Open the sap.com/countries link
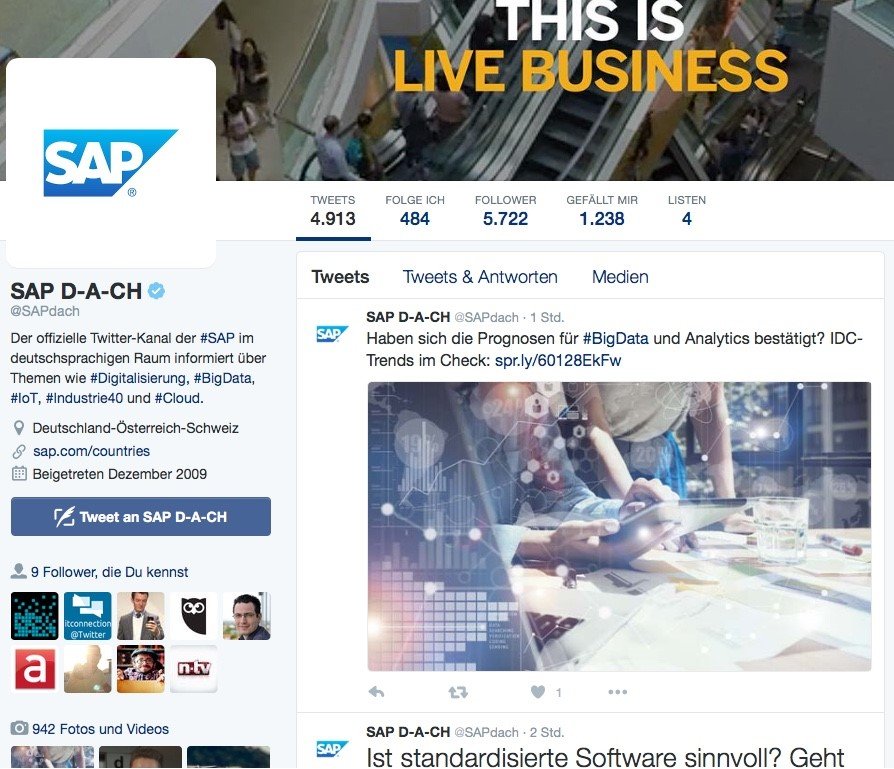The width and height of the screenshot is (894, 769). click(91, 451)
